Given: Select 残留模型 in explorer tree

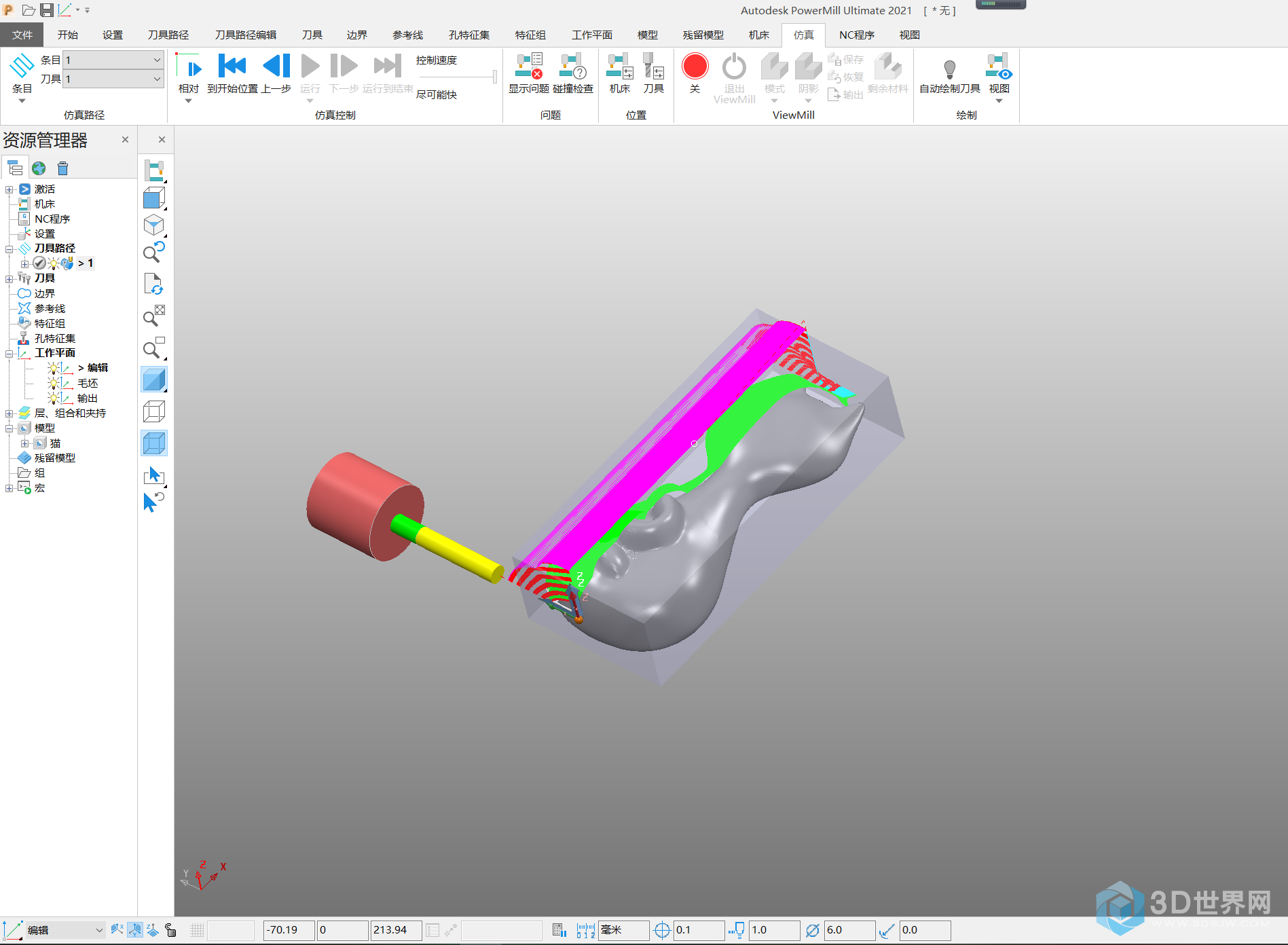Looking at the screenshot, I should pos(55,458).
